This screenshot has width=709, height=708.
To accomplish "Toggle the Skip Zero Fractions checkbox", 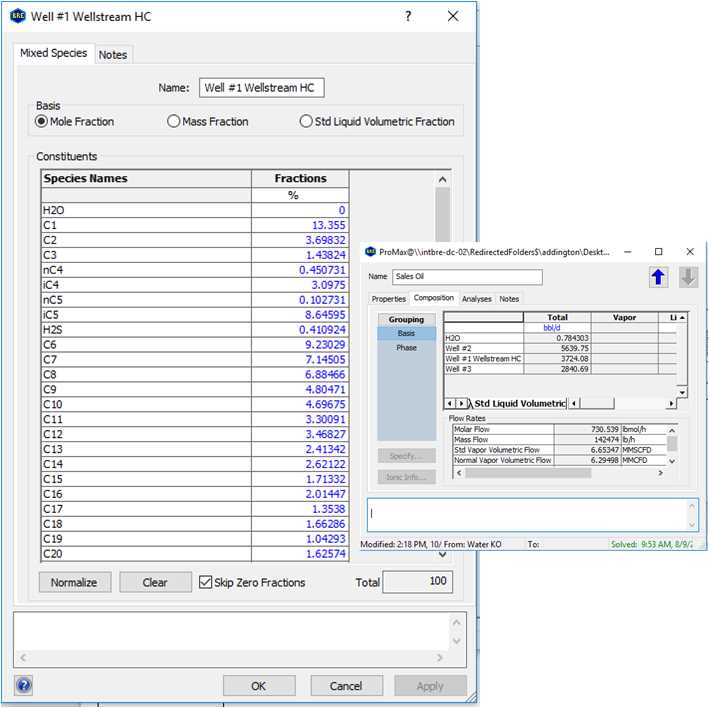I will [x=206, y=582].
